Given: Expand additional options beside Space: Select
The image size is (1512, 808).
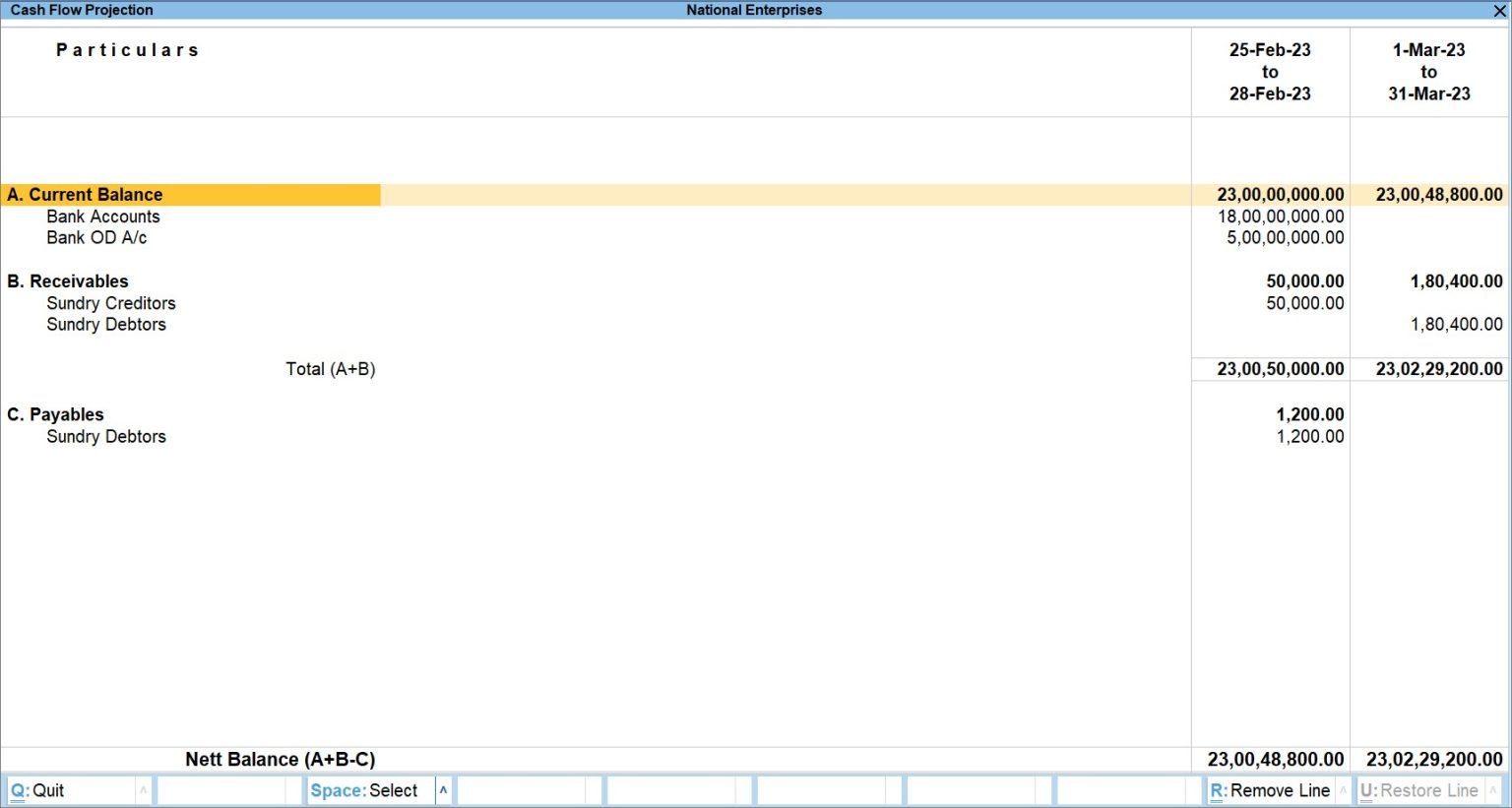Looking at the screenshot, I should (x=443, y=789).
